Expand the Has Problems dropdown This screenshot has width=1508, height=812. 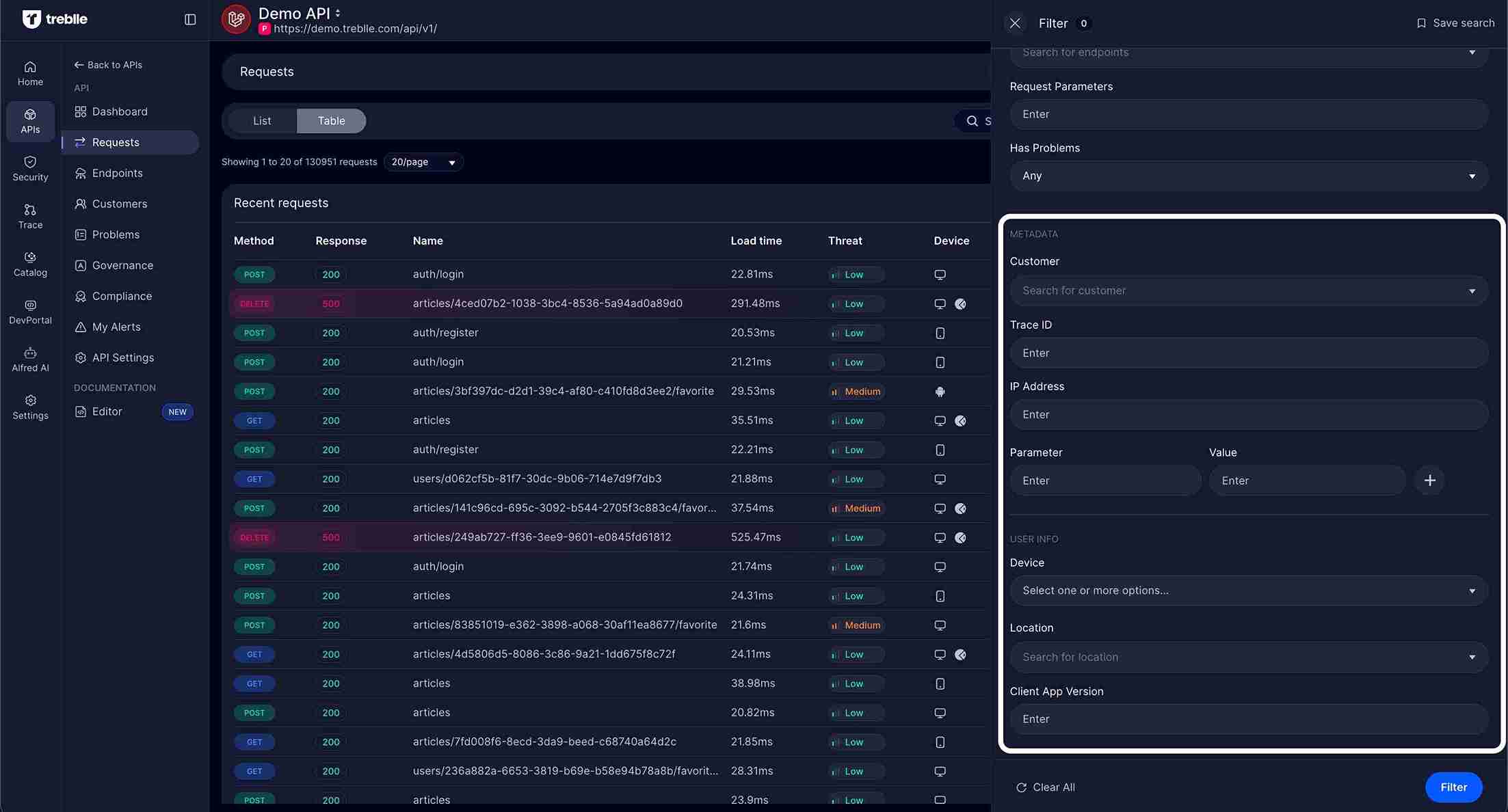click(x=1248, y=176)
